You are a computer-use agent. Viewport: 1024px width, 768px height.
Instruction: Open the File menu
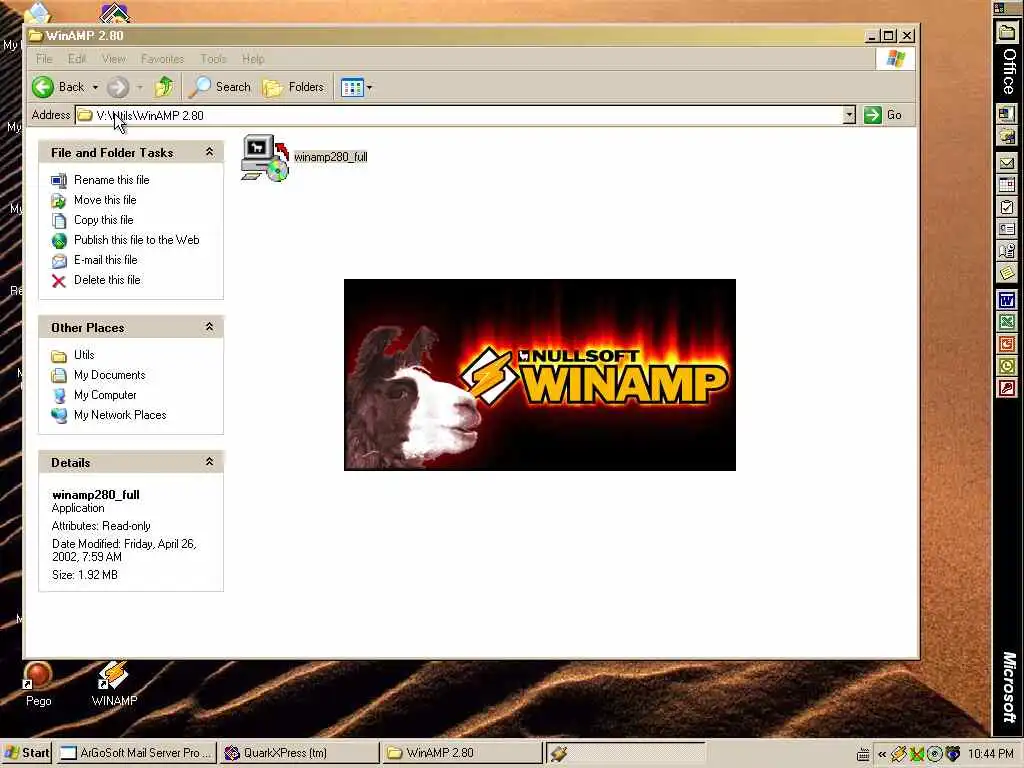click(44, 59)
